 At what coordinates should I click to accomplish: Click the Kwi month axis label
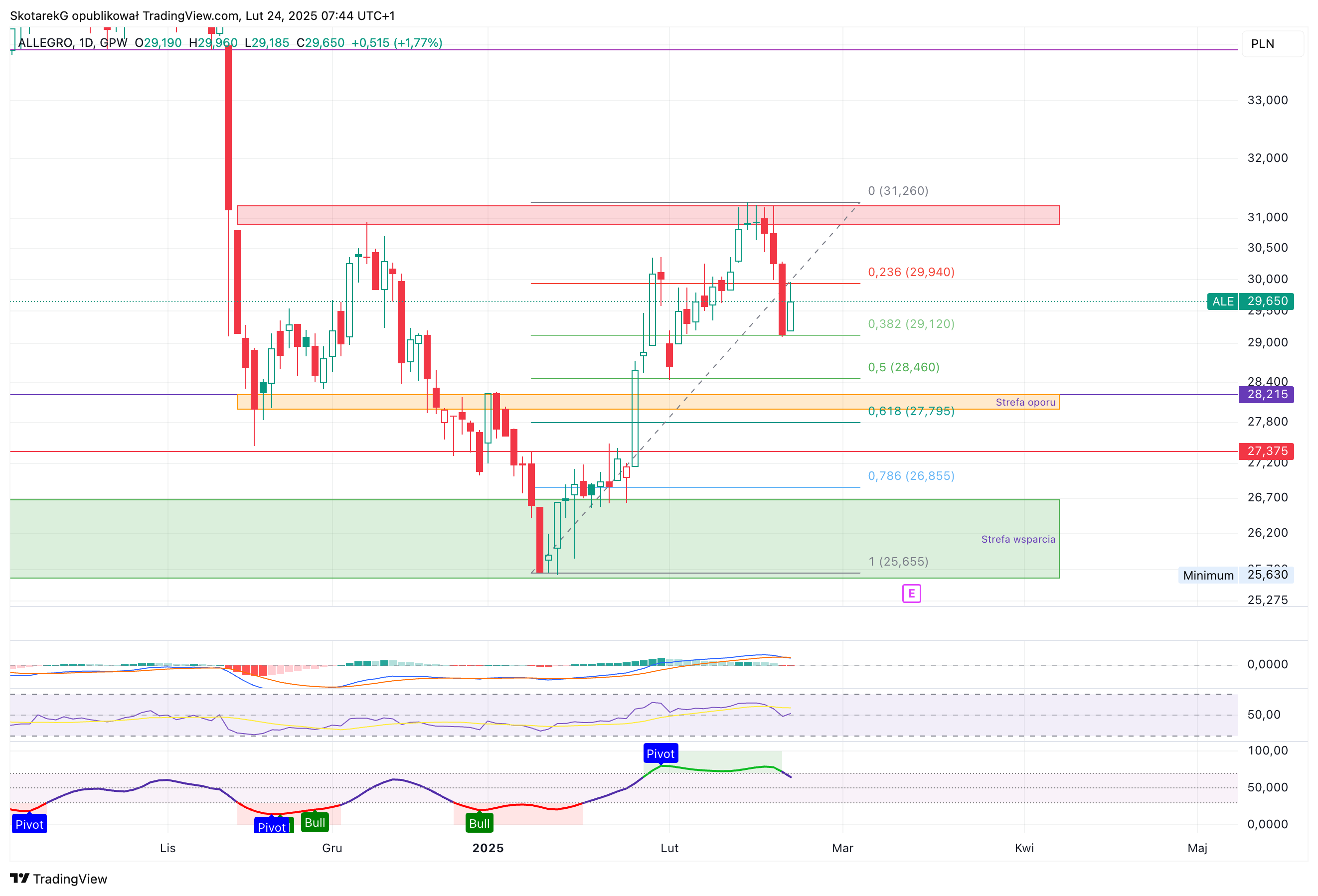coord(1024,848)
